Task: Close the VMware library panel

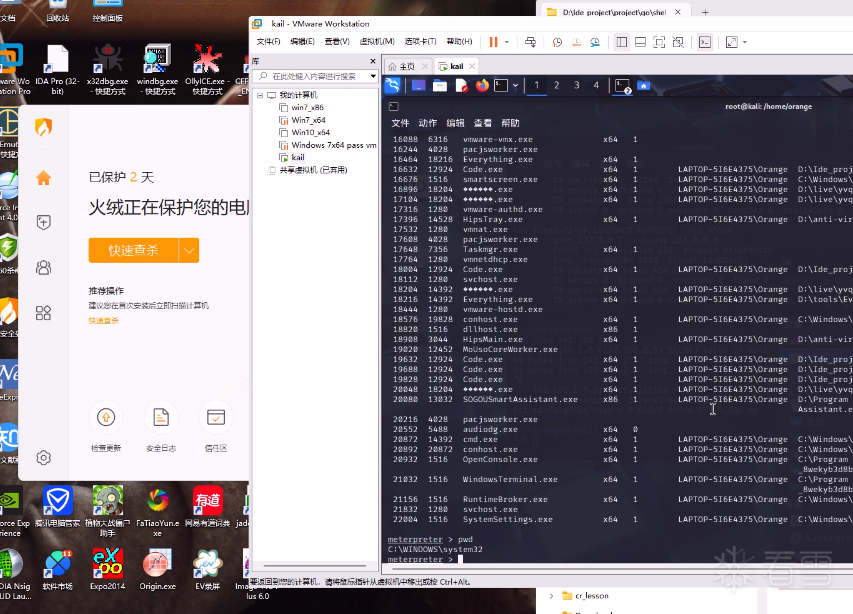Action: (373, 61)
